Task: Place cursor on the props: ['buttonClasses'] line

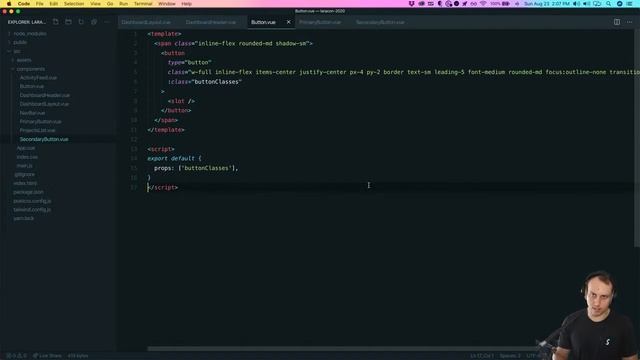Action: pos(196,168)
